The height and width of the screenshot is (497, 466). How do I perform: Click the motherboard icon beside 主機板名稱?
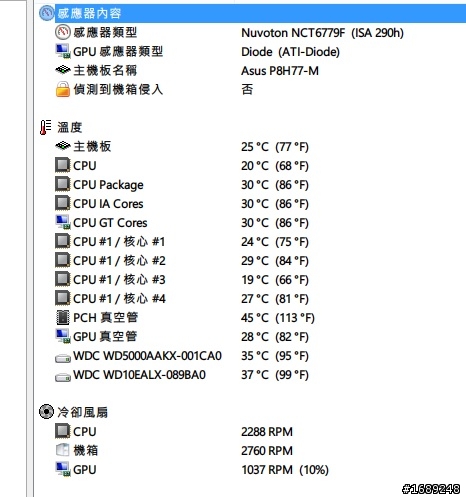[63, 70]
